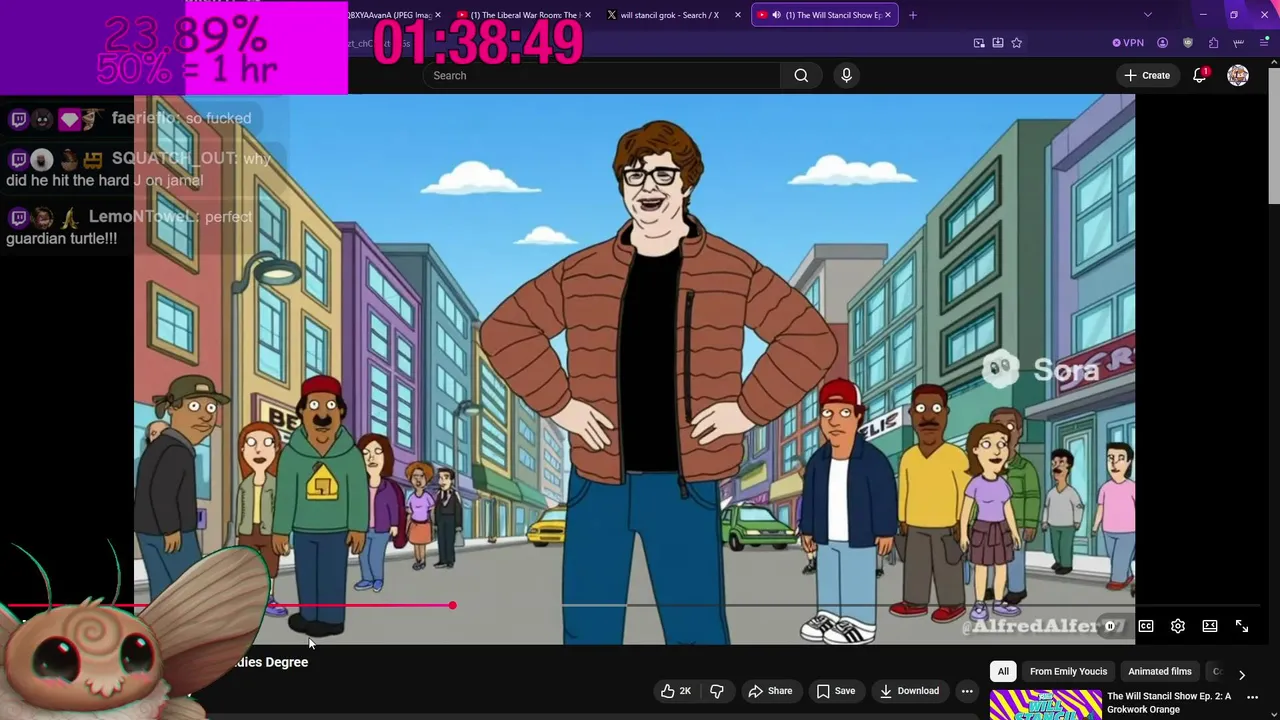This screenshot has height=720, width=1280.
Task: Close the will stancil grok tab
Action: (738, 15)
